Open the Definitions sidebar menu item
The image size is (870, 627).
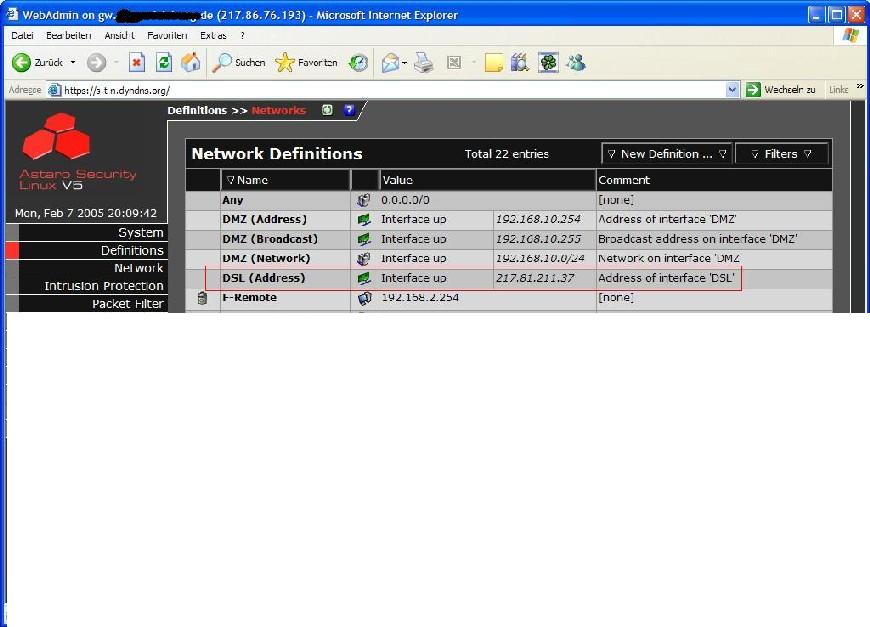(x=131, y=251)
